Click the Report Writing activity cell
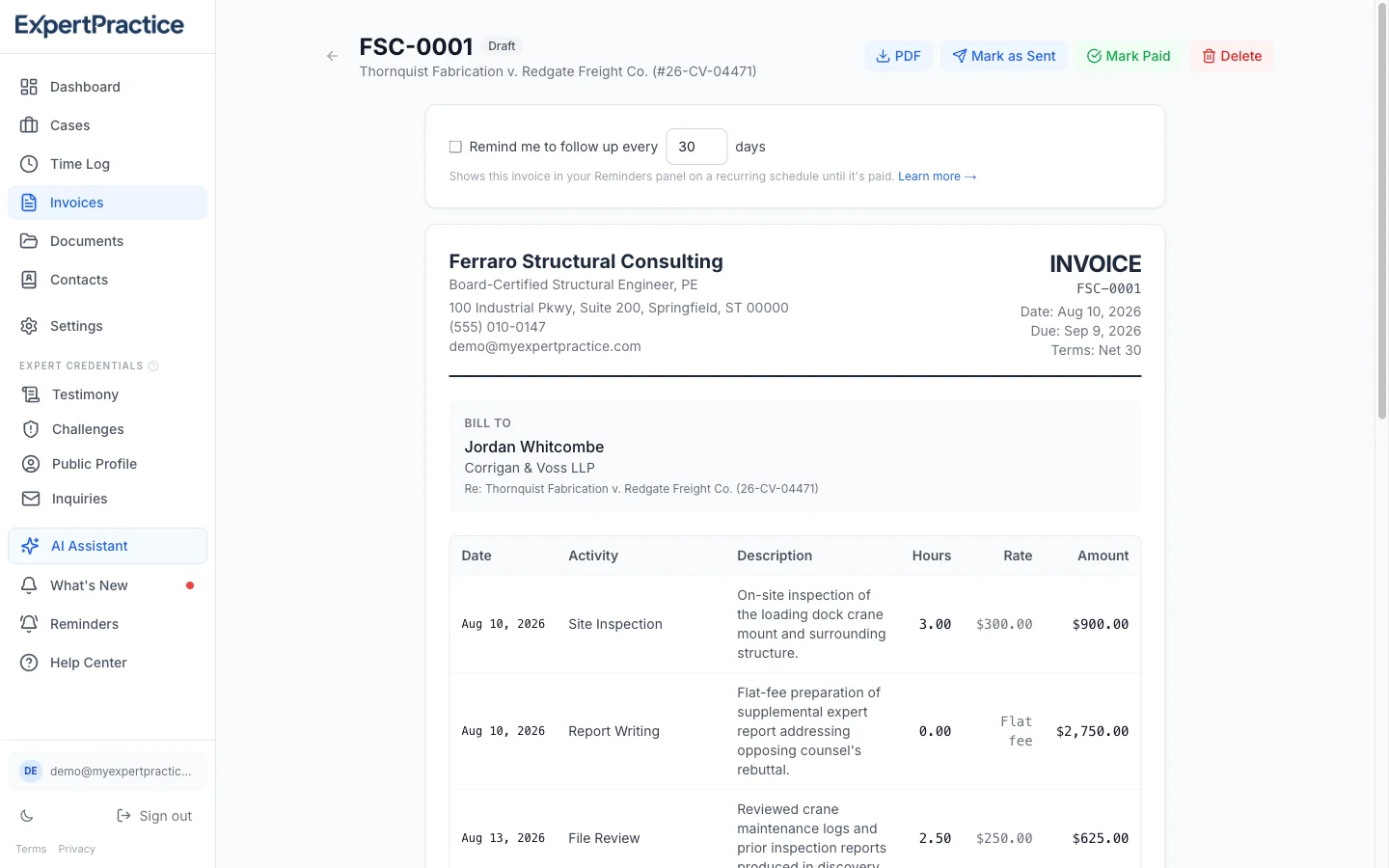The height and width of the screenshot is (868, 1389). click(x=613, y=731)
